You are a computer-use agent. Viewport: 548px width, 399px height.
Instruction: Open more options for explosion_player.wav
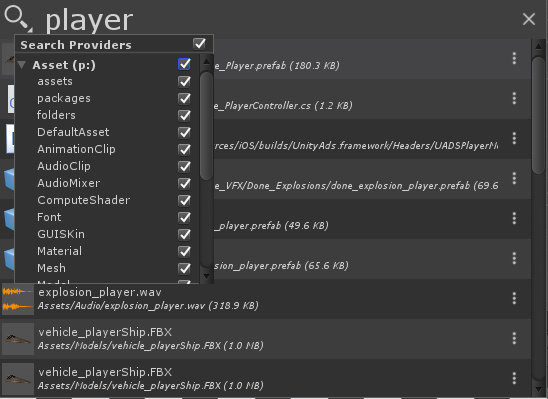(x=514, y=298)
